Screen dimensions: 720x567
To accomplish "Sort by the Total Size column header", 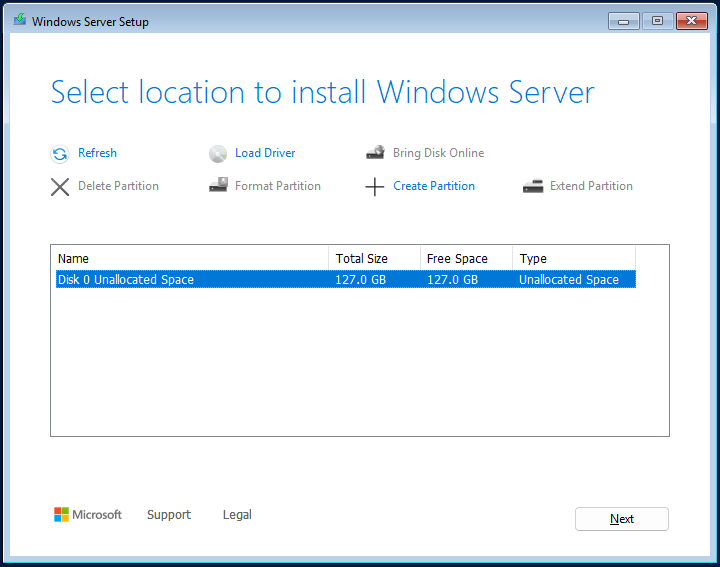I will pos(375,258).
